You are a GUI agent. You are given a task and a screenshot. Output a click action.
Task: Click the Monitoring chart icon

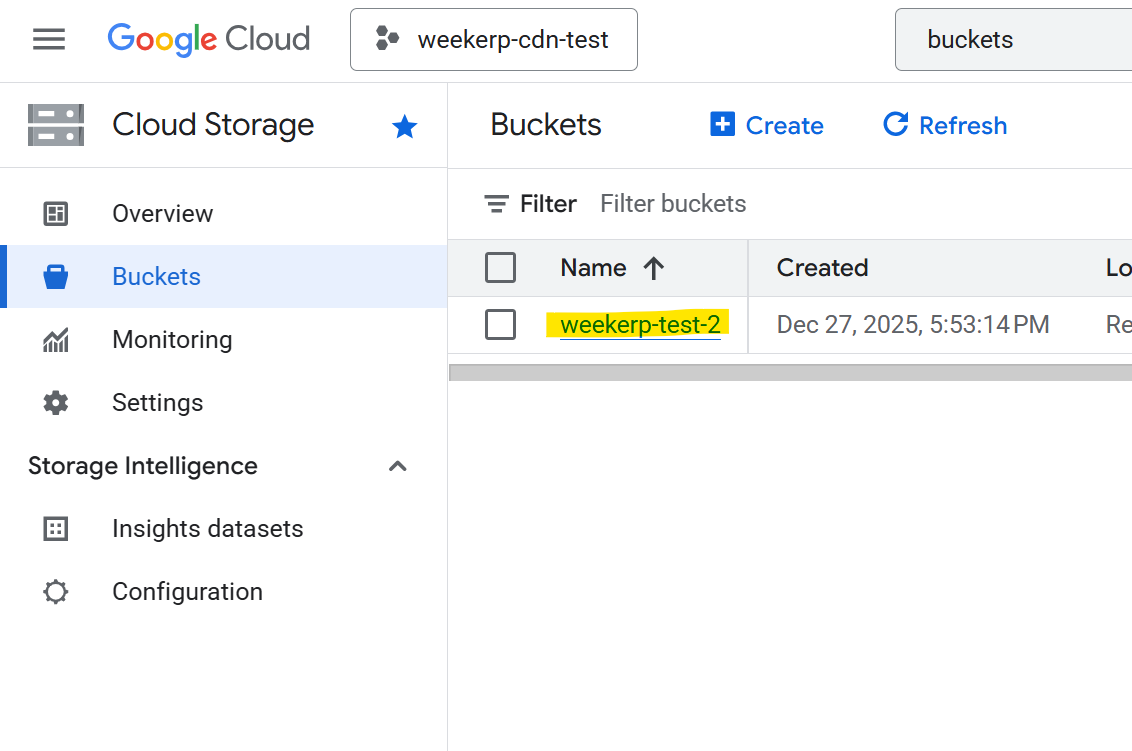[56, 340]
